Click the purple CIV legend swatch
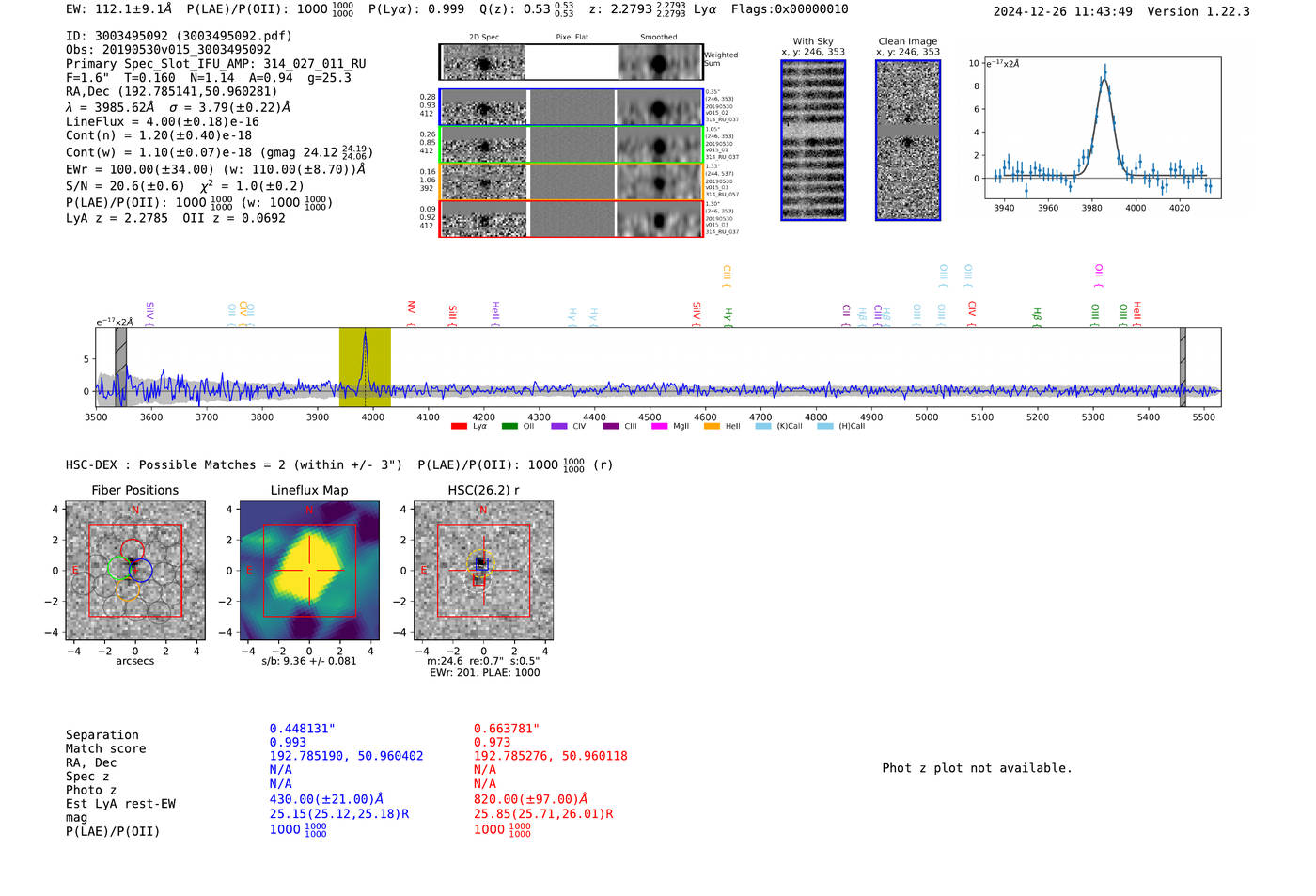This screenshot has height=896, width=1316. 559,426
